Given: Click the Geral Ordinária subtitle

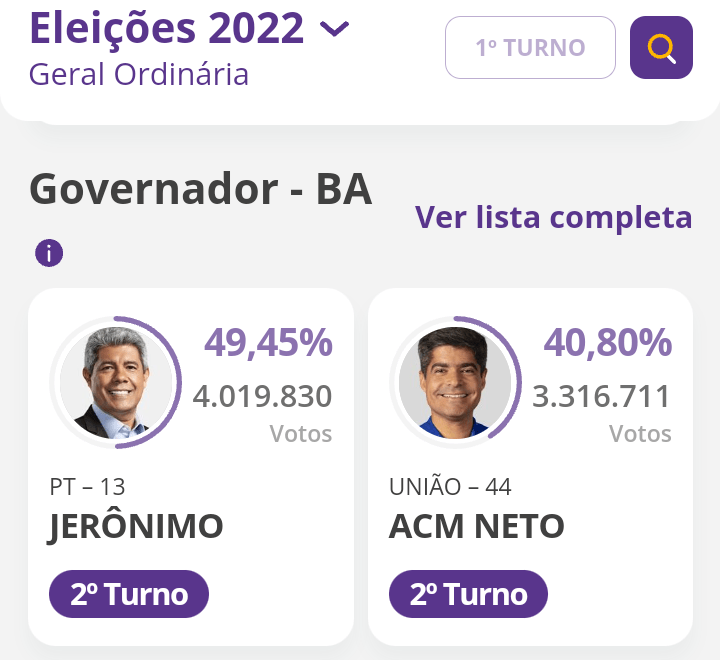Looking at the screenshot, I should [x=139, y=74].
